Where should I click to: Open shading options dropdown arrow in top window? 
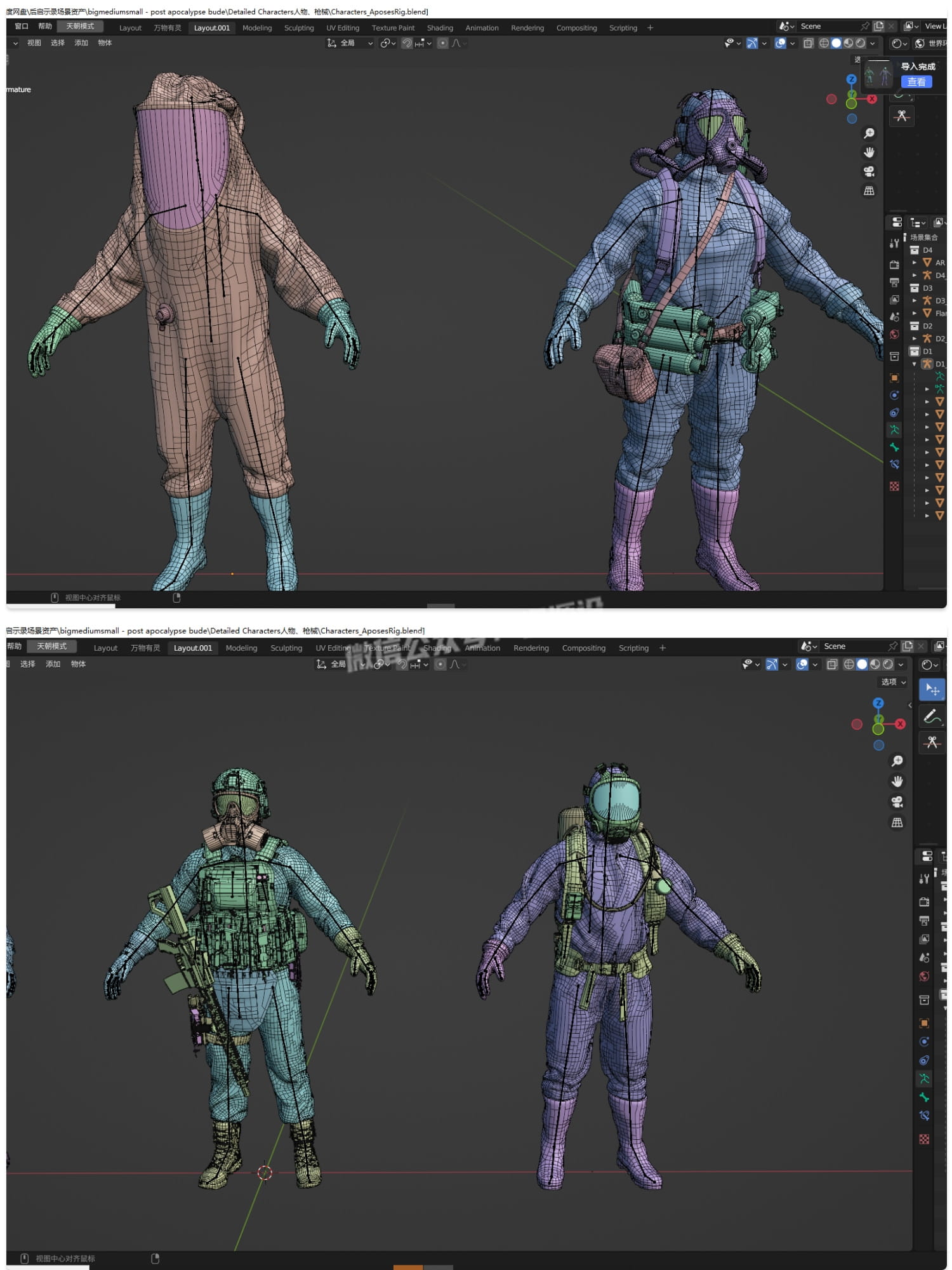click(x=873, y=43)
